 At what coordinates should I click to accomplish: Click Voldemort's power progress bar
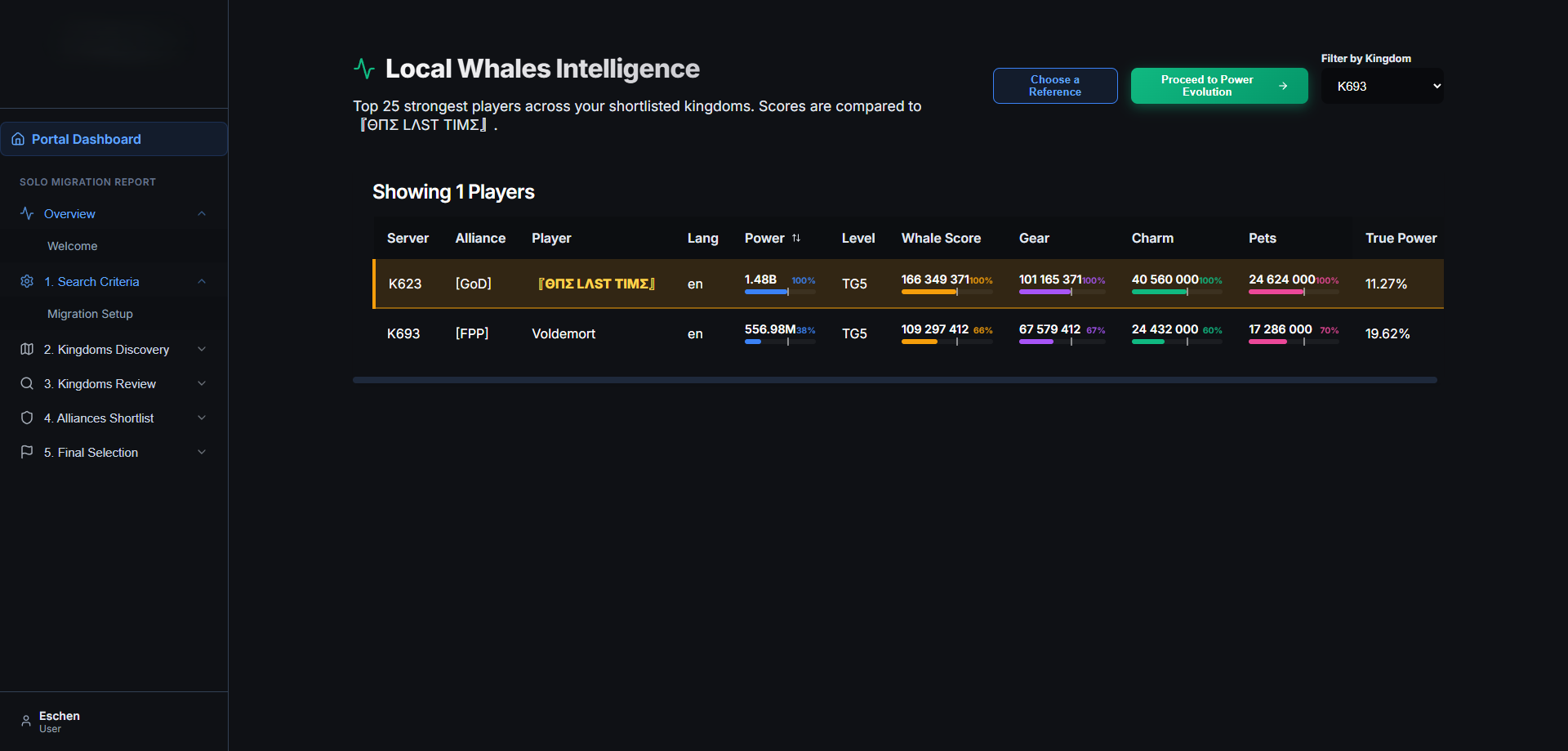point(780,342)
